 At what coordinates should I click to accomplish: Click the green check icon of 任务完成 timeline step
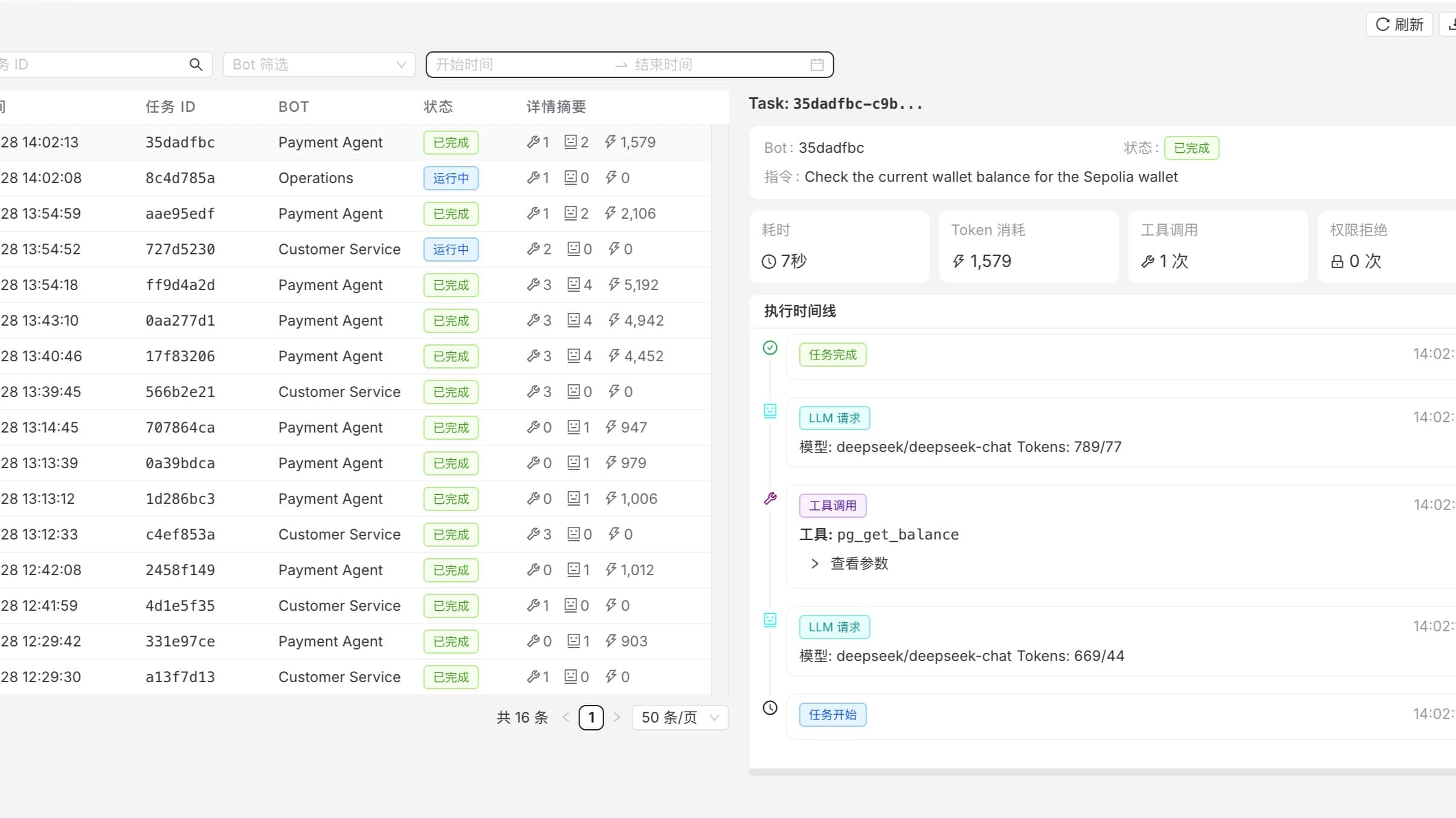pyautogui.click(x=770, y=347)
